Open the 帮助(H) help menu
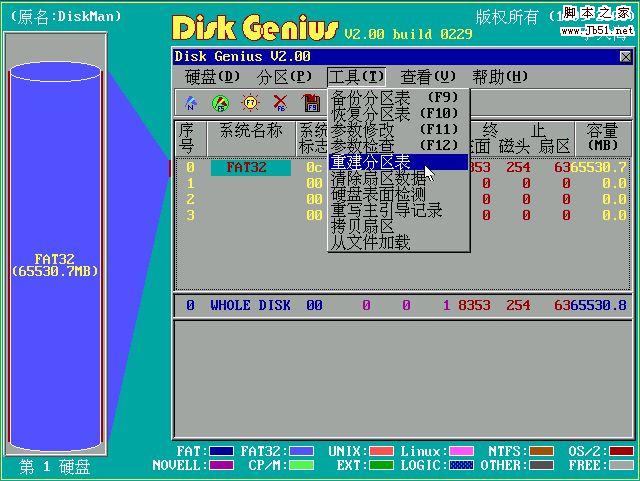The height and width of the screenshot is (481, 640). pyautogui.click(x=500, y=77)
